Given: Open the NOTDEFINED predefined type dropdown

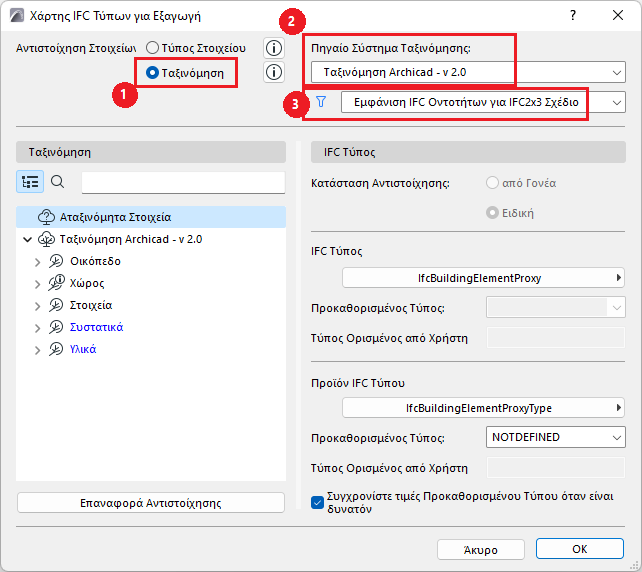Looking at the screenshot, I should [x=556, y=437].
